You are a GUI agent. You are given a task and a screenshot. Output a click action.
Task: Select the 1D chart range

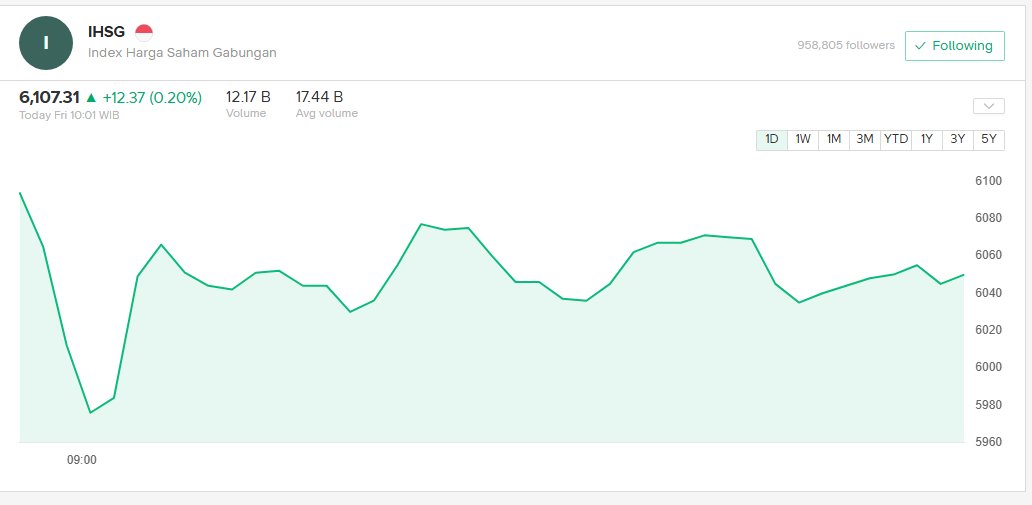771,140
